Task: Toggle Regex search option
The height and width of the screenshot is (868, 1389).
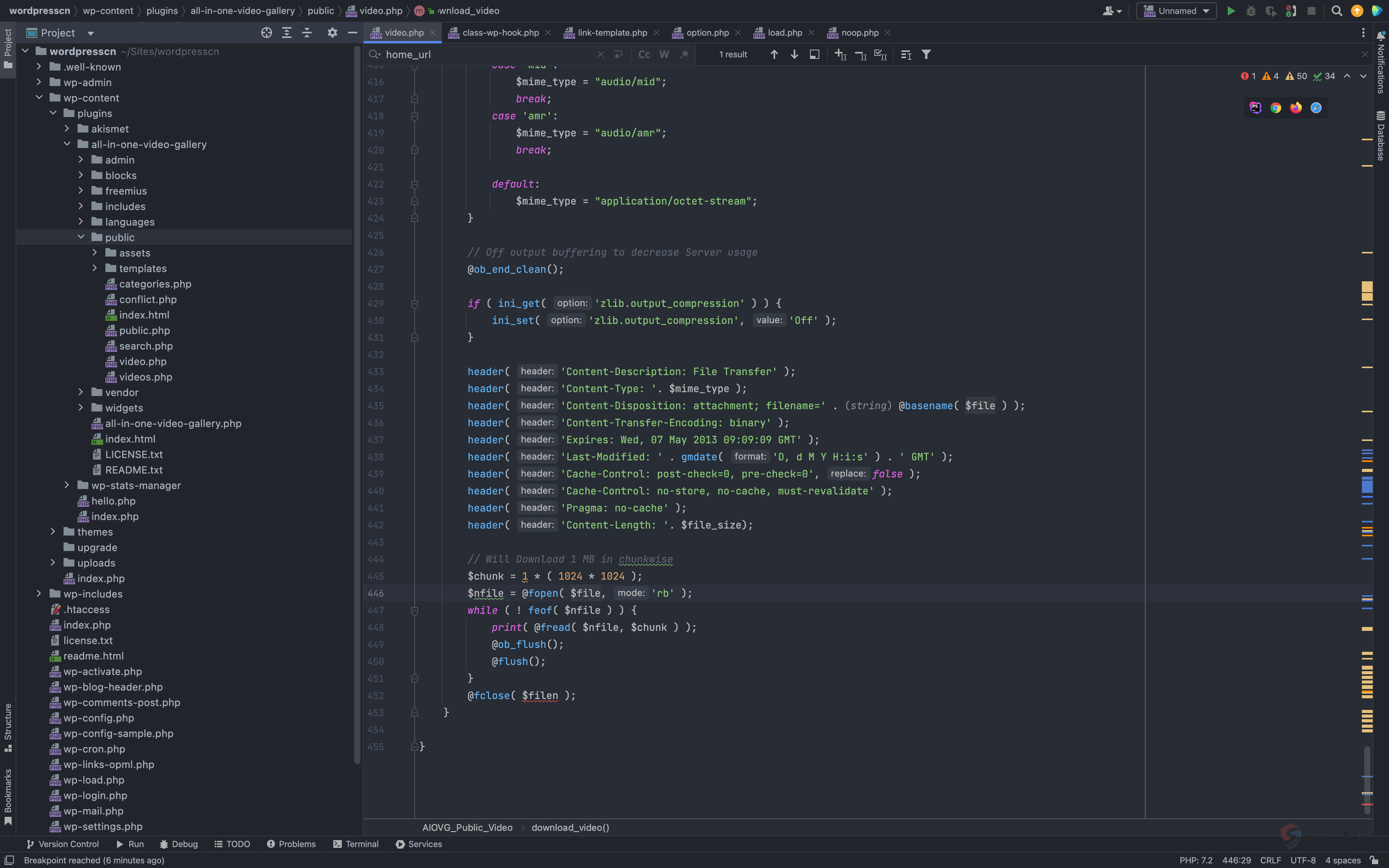Action: click(x=684, y=55)
